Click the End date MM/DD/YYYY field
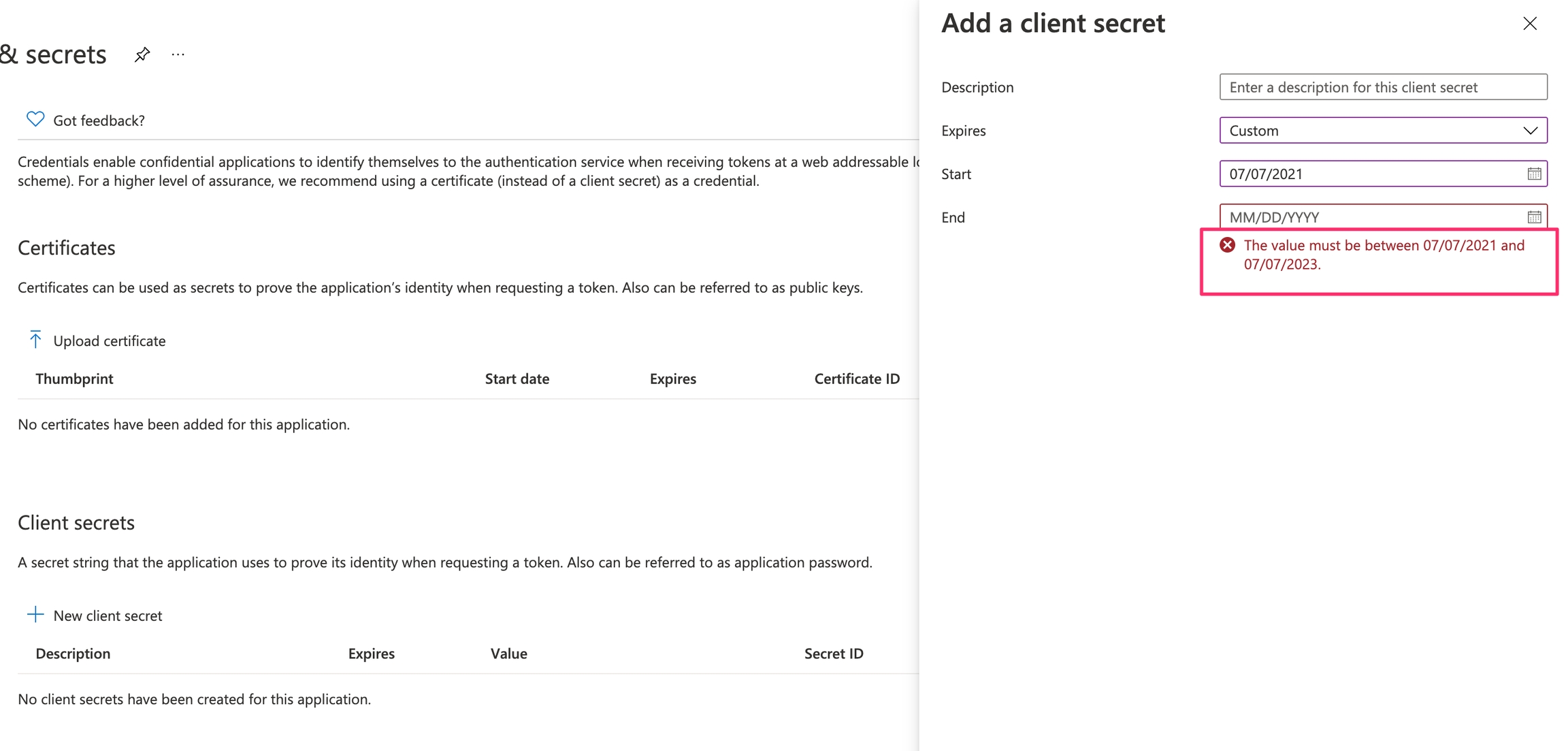Screen dimensions: 1568x751 pos(1368,217)
